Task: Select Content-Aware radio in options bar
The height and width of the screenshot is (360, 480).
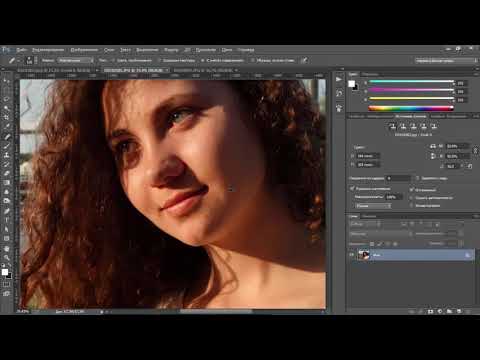Action: [203, 60]
